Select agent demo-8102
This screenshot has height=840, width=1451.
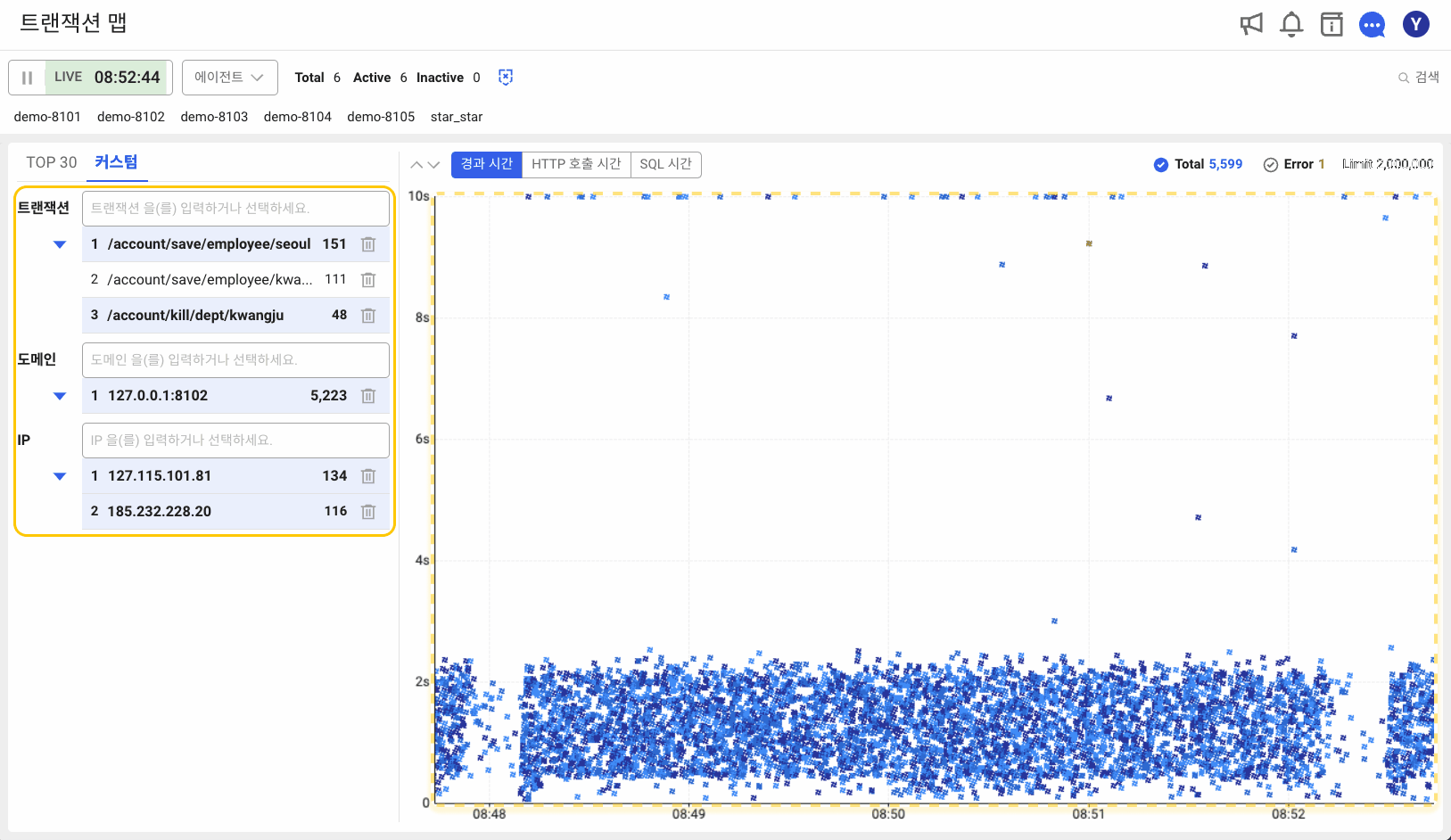click(131, 117)
